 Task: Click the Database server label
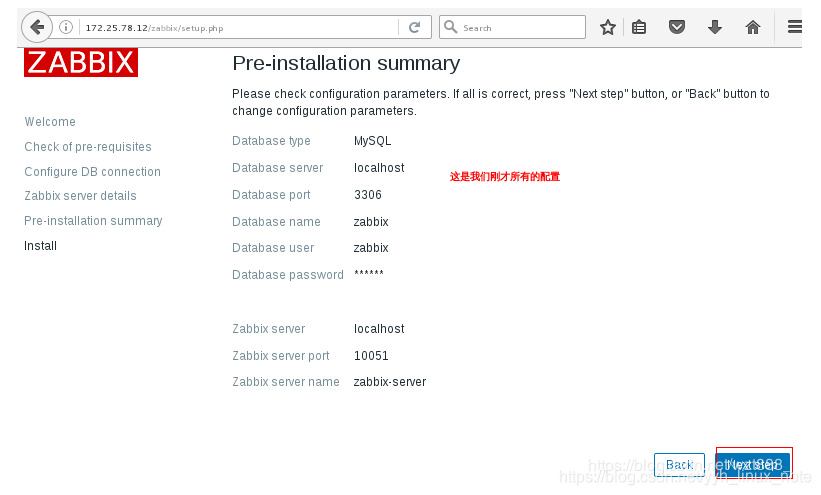278,168
